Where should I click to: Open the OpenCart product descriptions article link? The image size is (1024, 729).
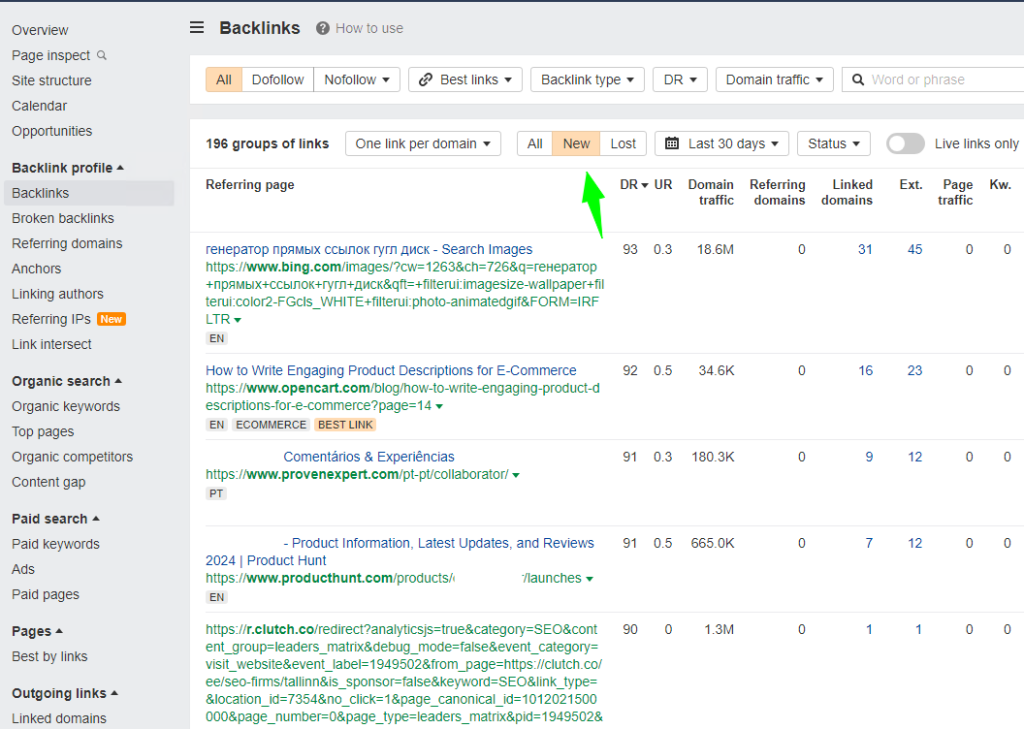(x=391, y=370)
